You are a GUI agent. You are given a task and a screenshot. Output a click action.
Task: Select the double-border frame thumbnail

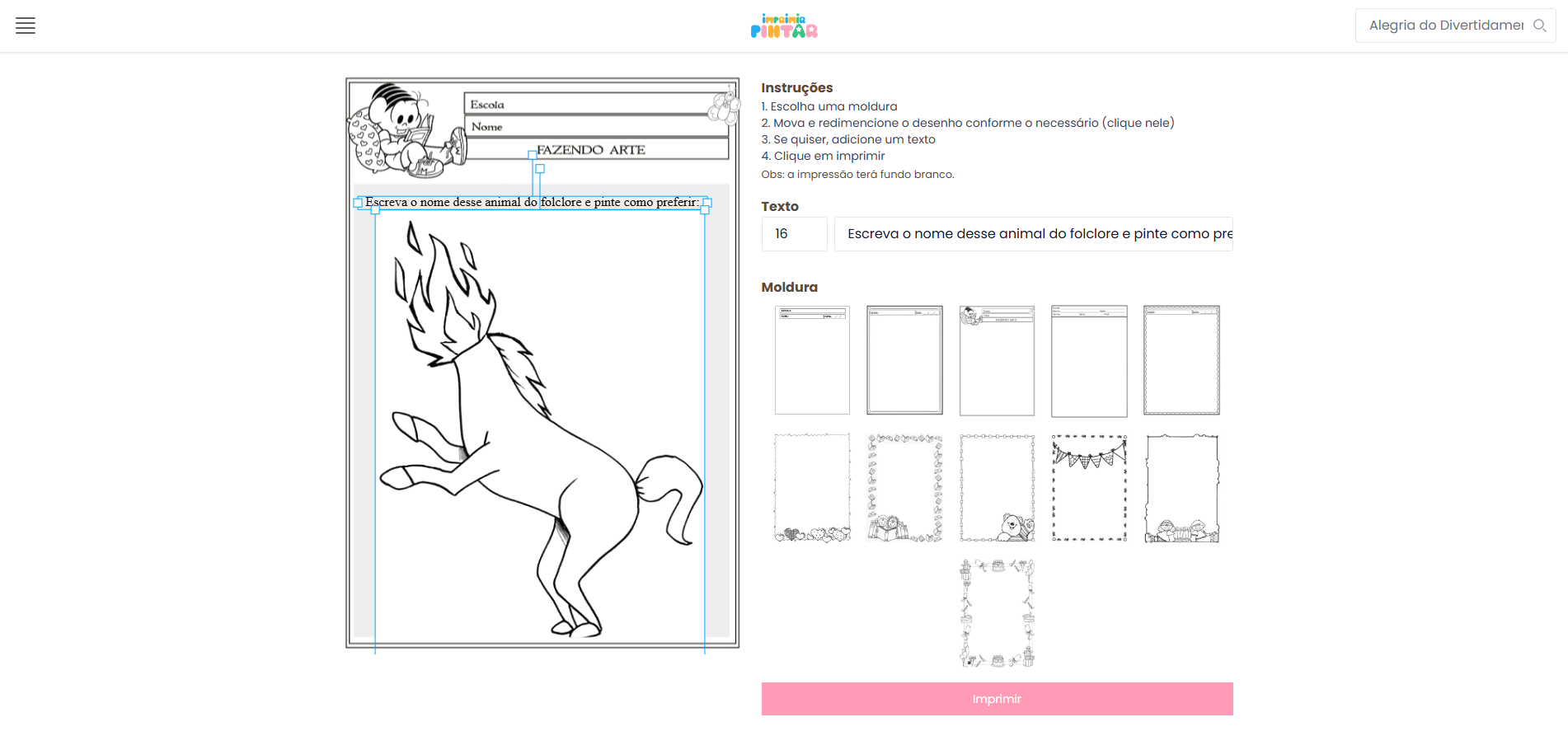[x=904, y=360]
